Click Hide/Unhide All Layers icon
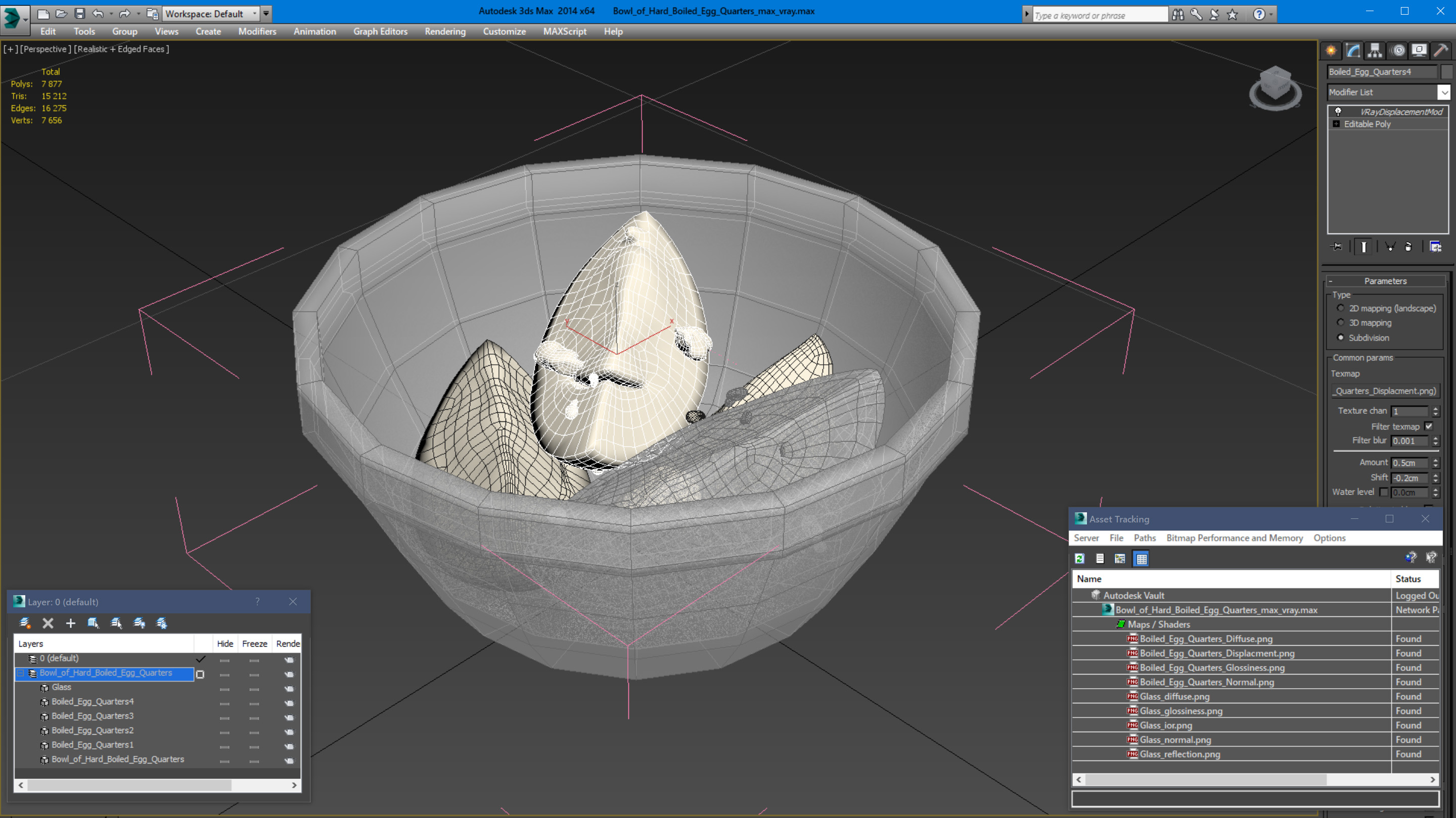 click(x=139, y=623)
